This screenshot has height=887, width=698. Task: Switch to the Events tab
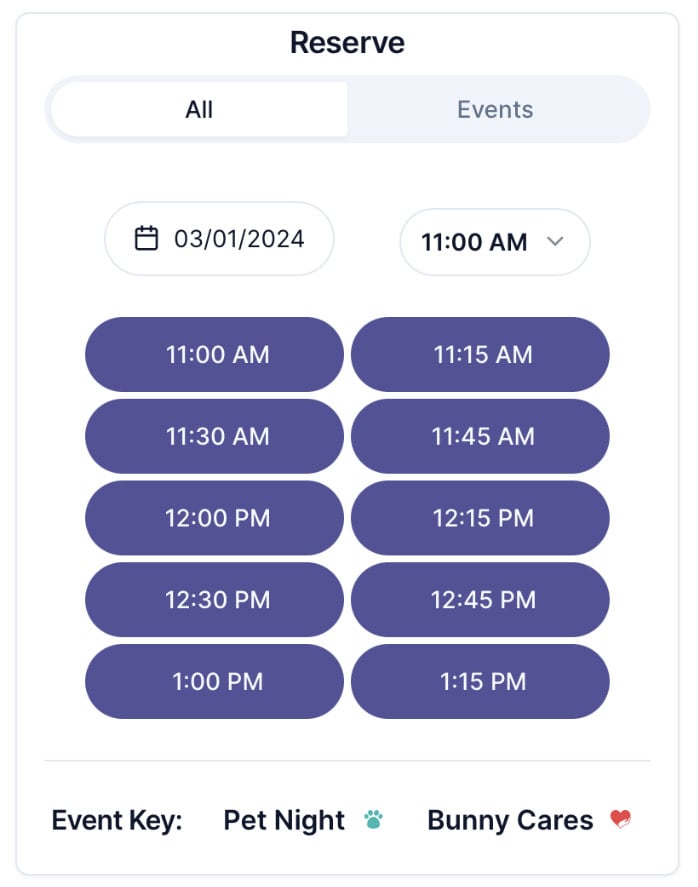click(x=495, y=109)
